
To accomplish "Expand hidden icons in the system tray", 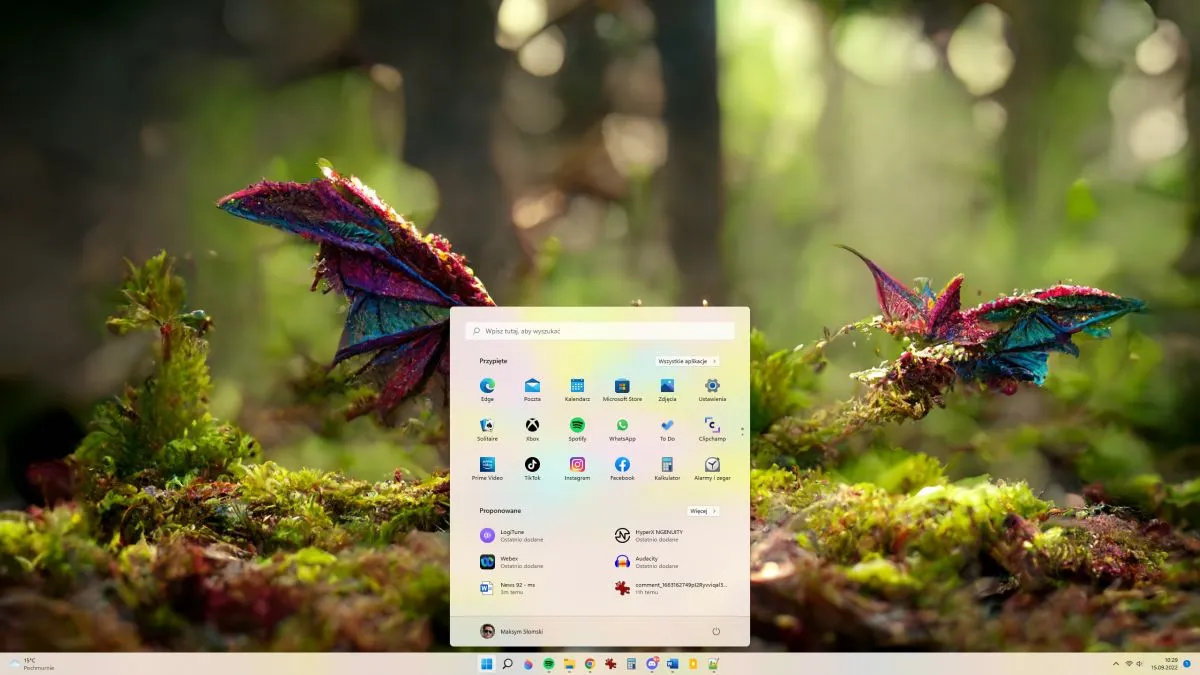I will coord(1117,663).
